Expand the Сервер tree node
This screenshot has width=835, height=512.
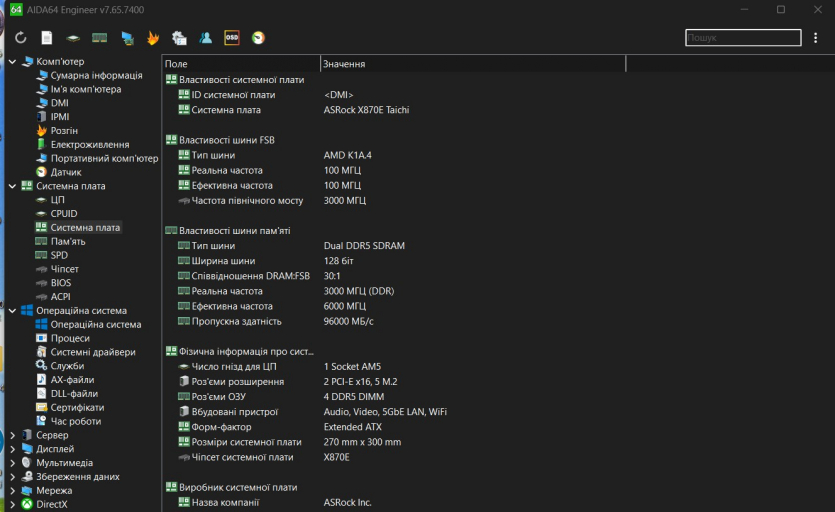coord(12,435)
